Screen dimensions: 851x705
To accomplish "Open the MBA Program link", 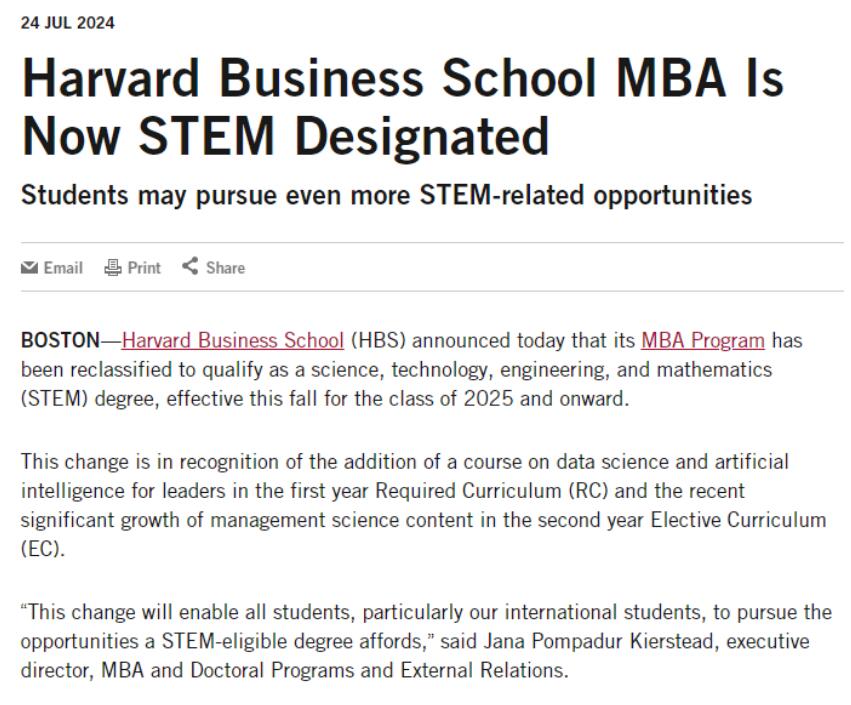I will [703, 341].
